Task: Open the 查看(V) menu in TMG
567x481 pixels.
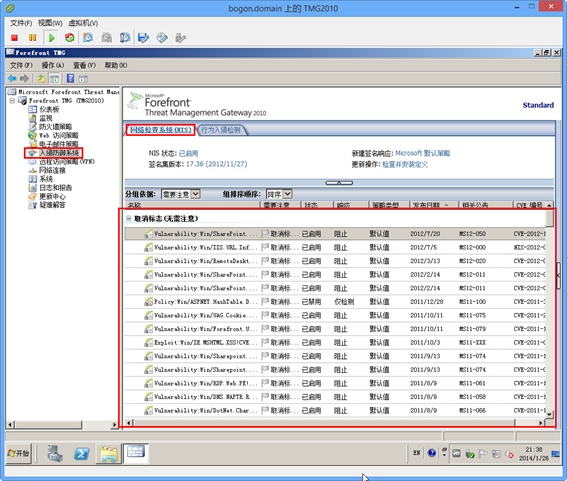Action: [x=84, y=65]
